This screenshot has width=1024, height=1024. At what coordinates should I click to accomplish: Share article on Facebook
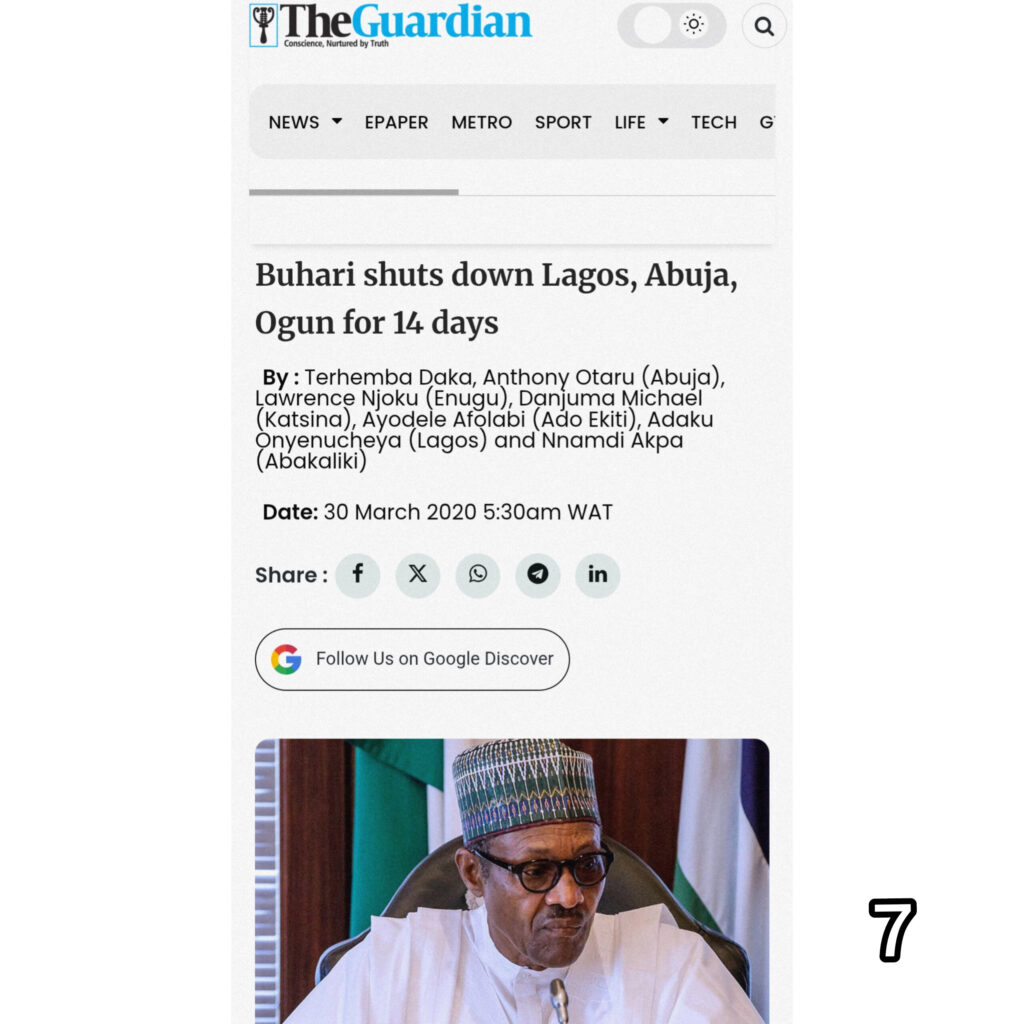357,575
